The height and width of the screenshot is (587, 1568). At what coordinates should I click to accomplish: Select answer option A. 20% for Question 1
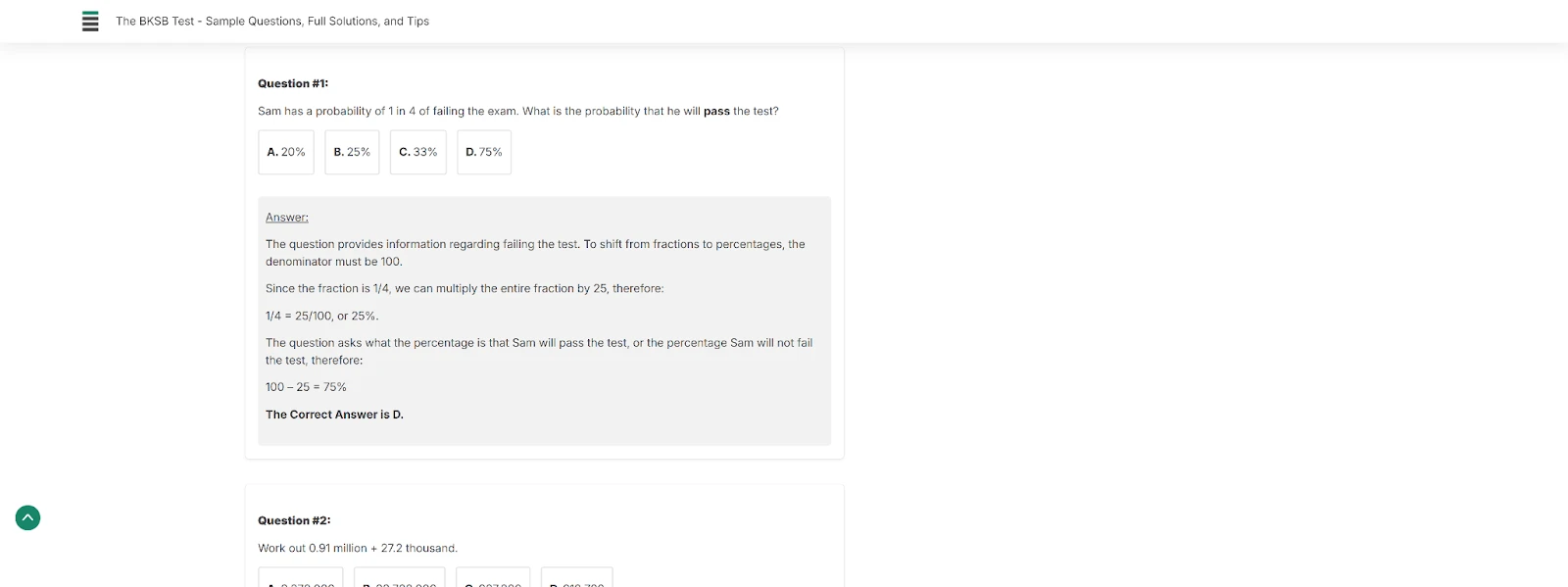285,152
